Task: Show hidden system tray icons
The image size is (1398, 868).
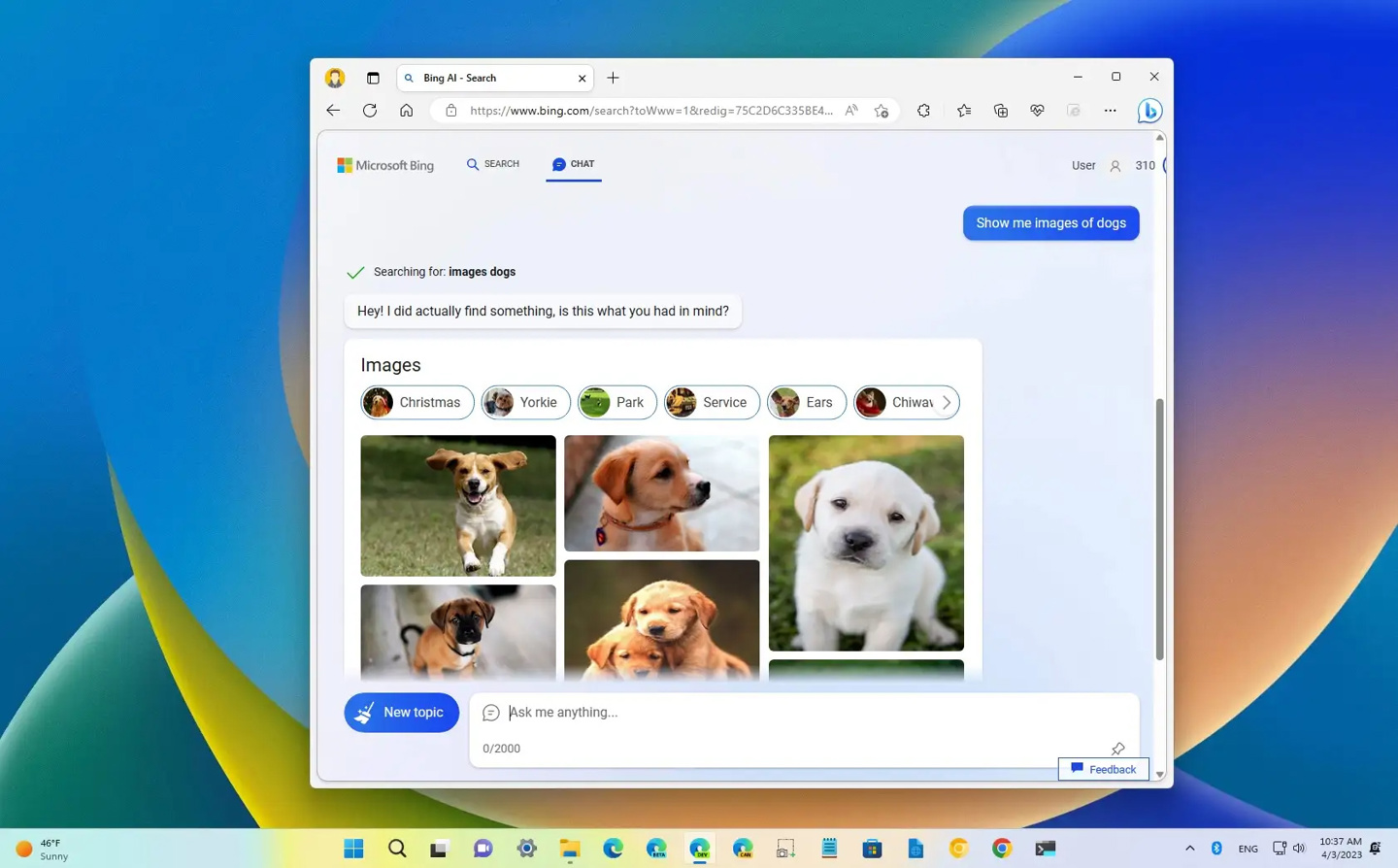Action: (x=1189, y=848)
